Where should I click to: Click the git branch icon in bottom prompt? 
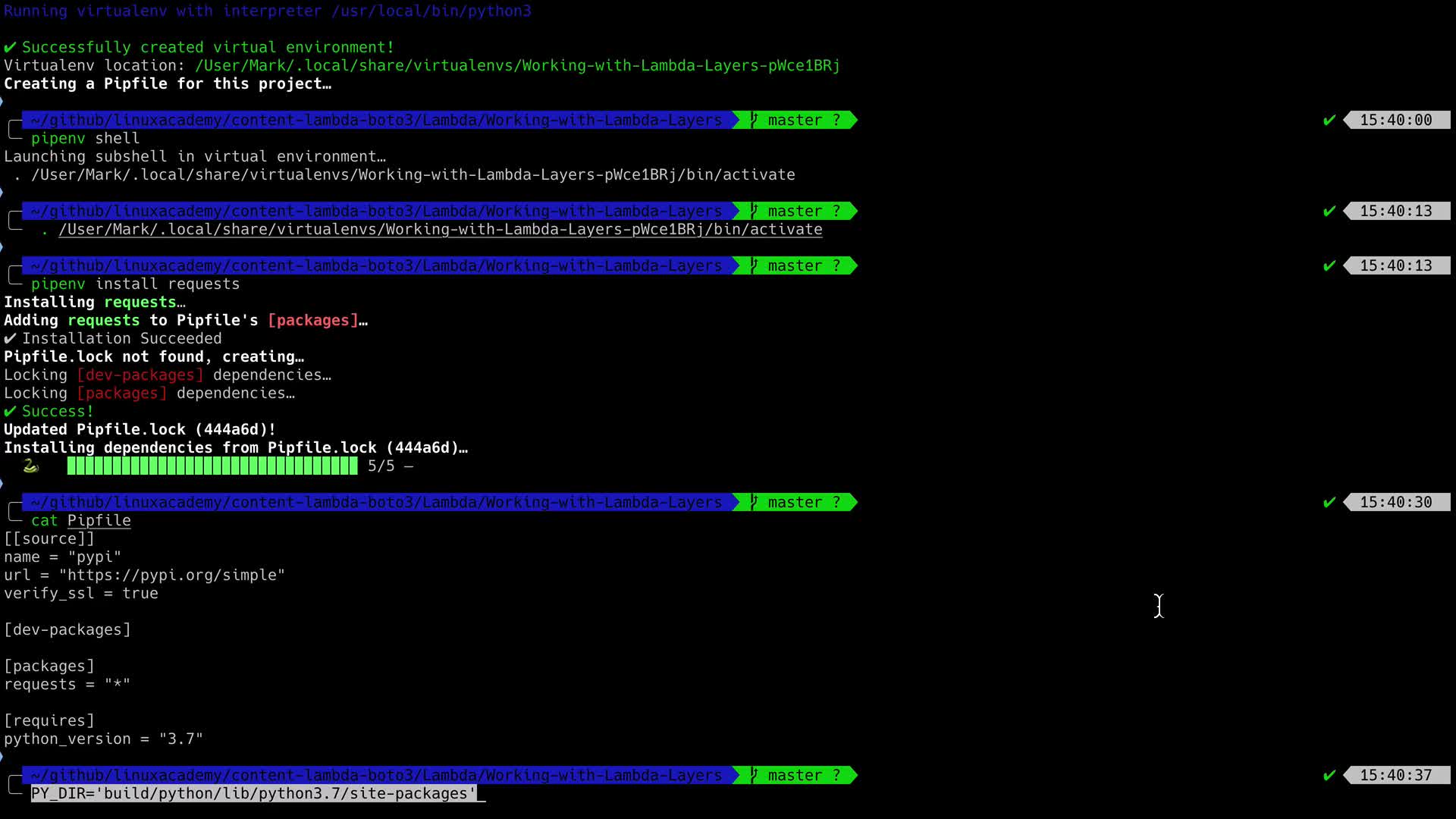(754, 776)
